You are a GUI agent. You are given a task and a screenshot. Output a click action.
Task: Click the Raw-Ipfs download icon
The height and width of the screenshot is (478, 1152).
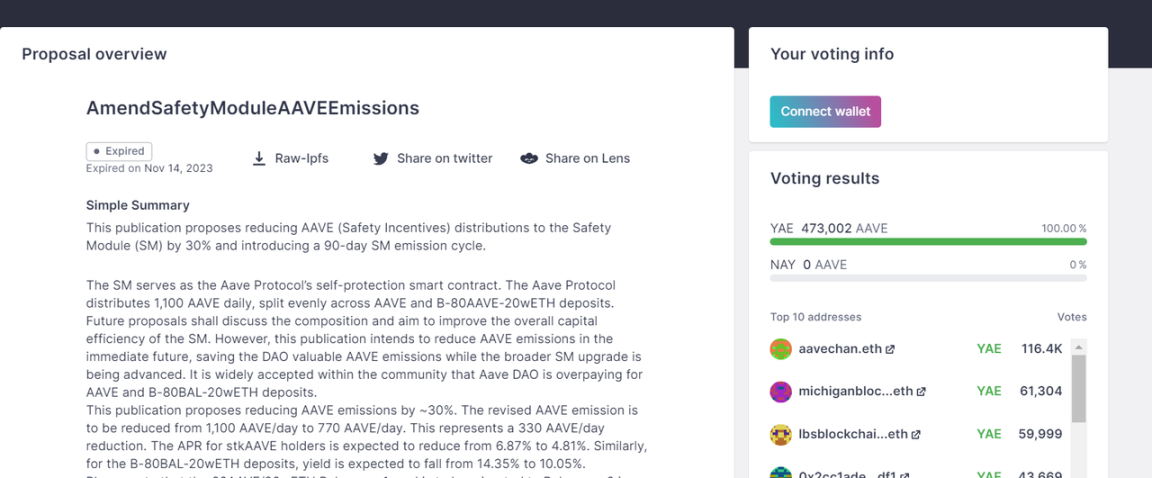pyautogui.click(x=259, y=158)
